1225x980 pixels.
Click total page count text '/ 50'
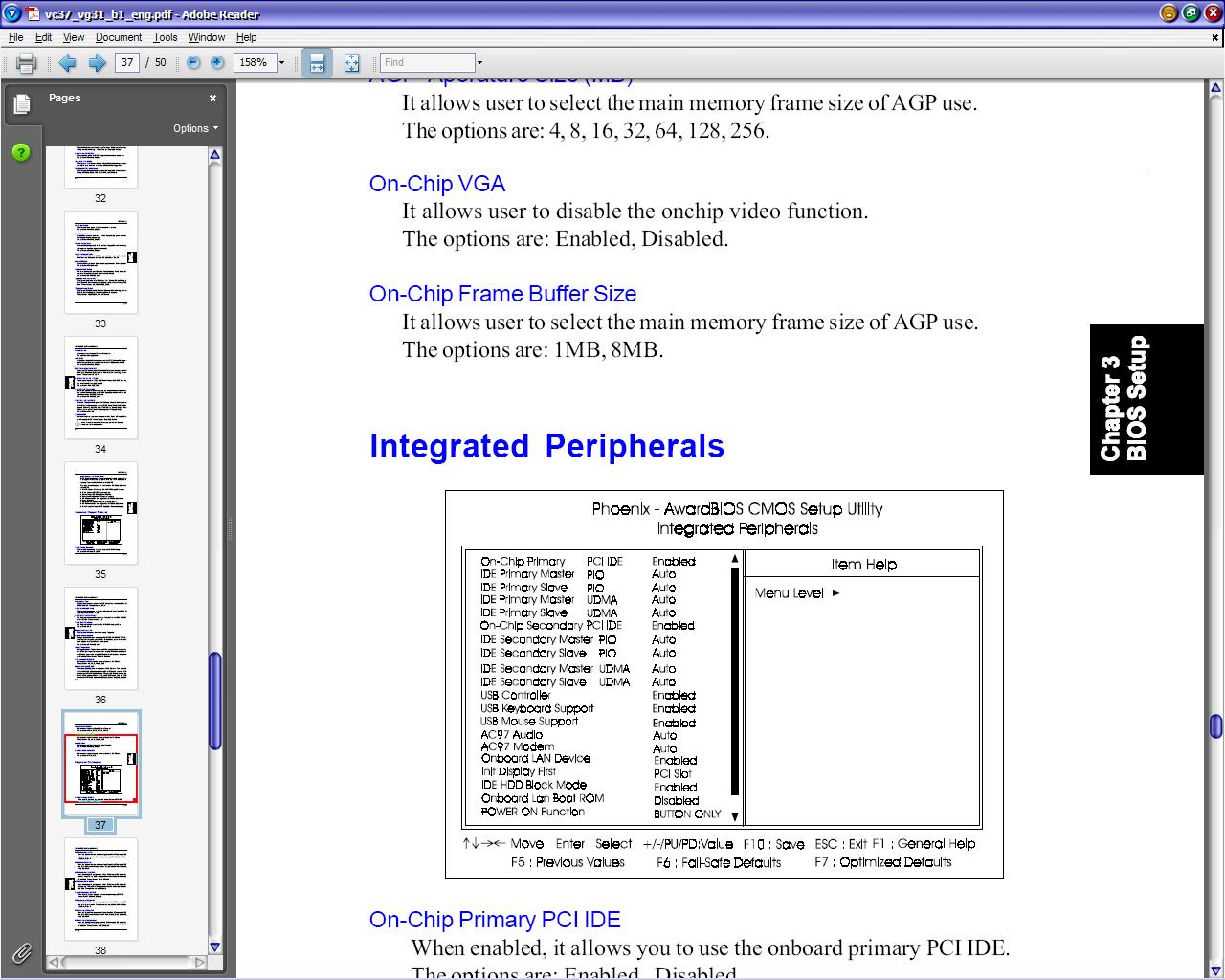pyautogui.click(x=156, y=62)
